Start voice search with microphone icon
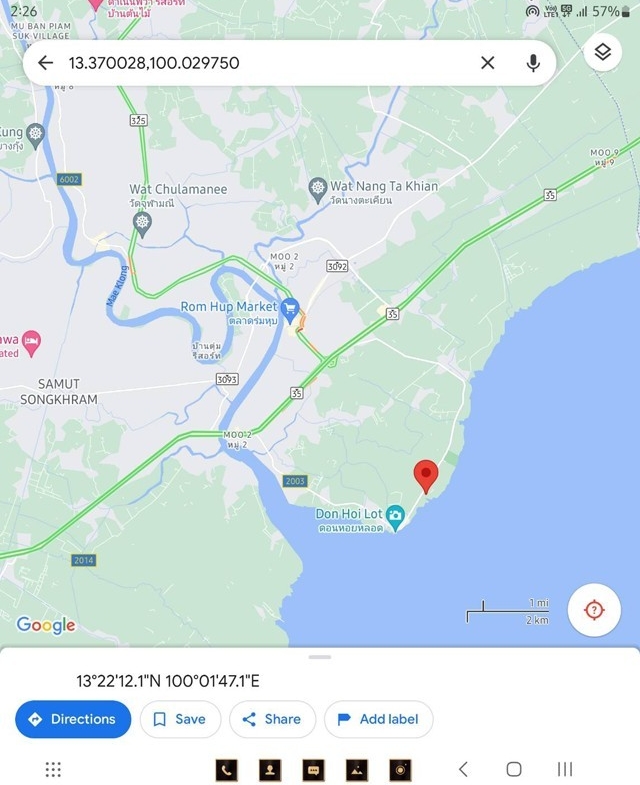640x785 pixels. 533,63
